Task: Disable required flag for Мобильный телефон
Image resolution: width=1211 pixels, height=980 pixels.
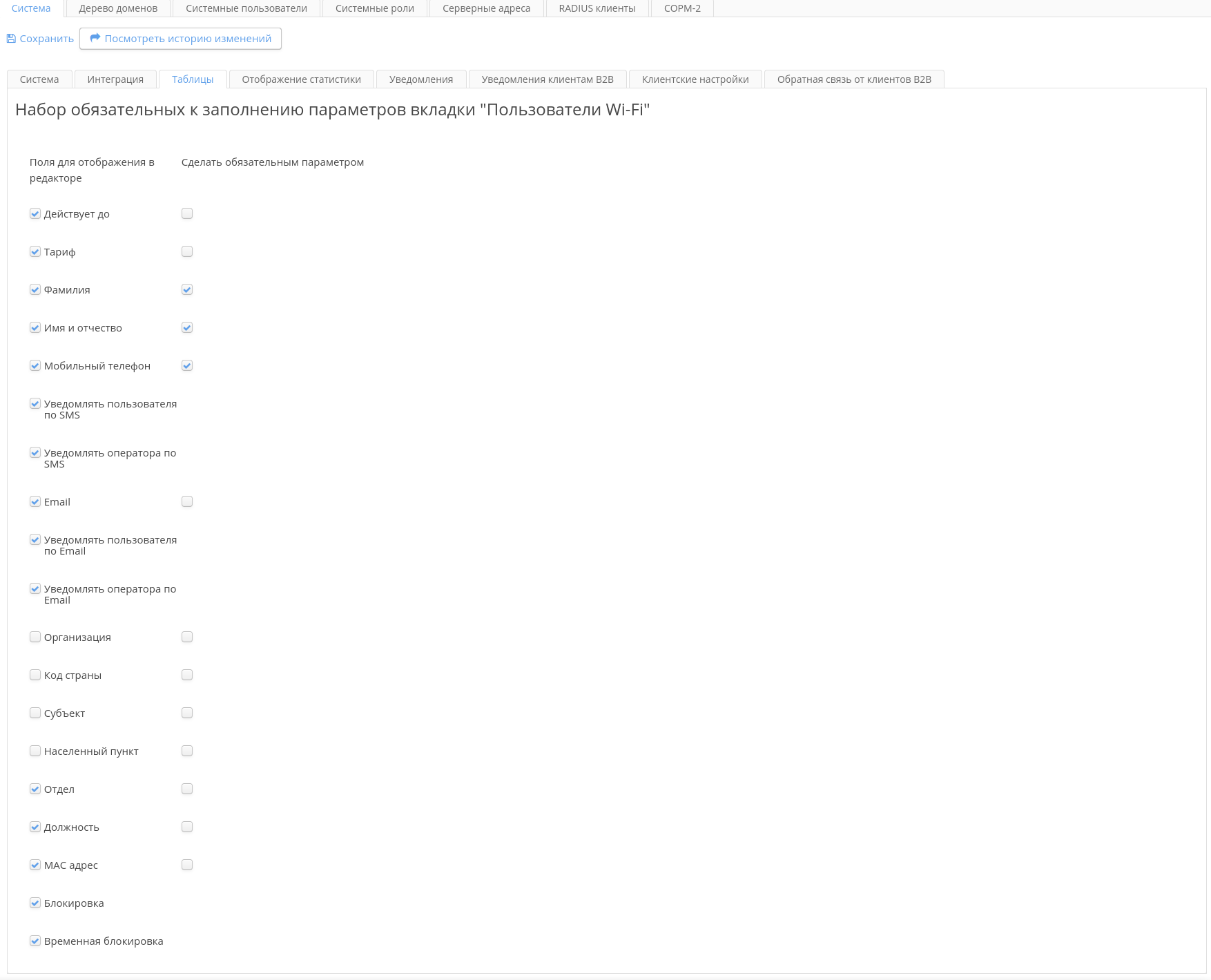Action: coord(187,365)
